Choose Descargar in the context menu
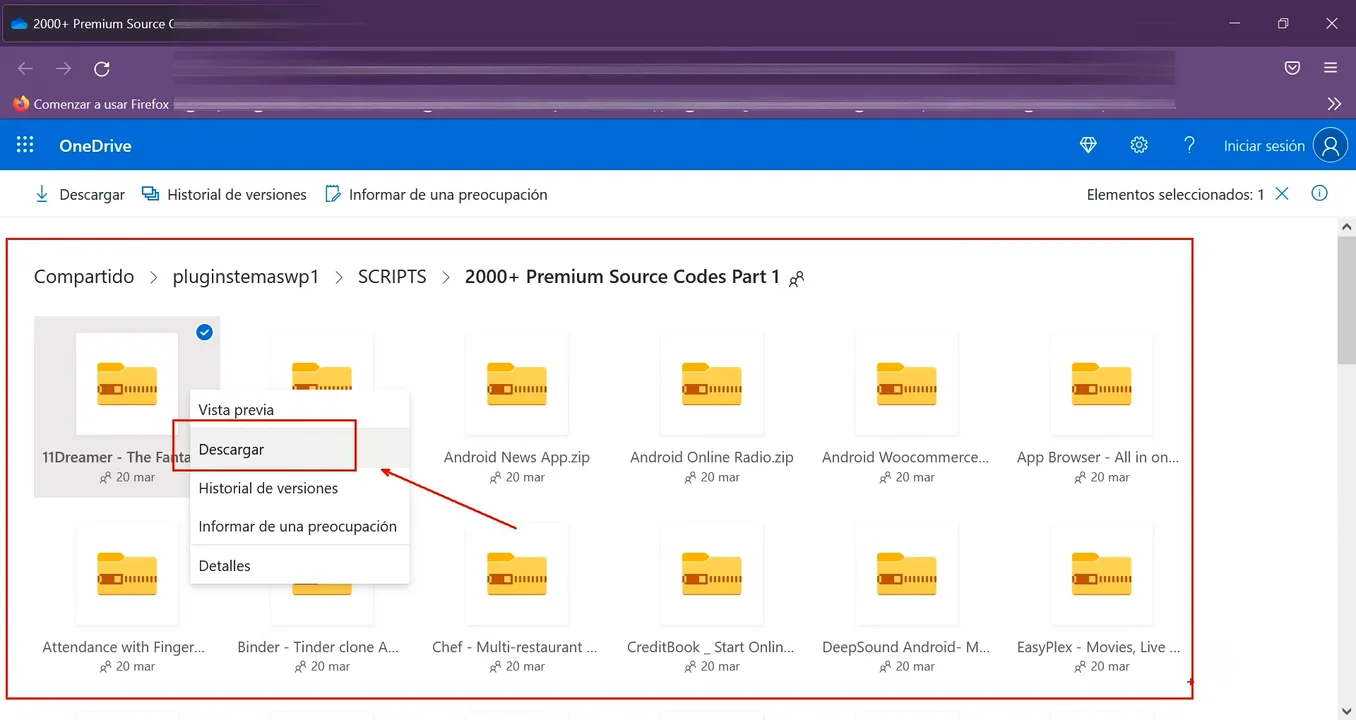The height and width of the screenshot is (720, 1356). pyautogui.click(x=300, y=449)
